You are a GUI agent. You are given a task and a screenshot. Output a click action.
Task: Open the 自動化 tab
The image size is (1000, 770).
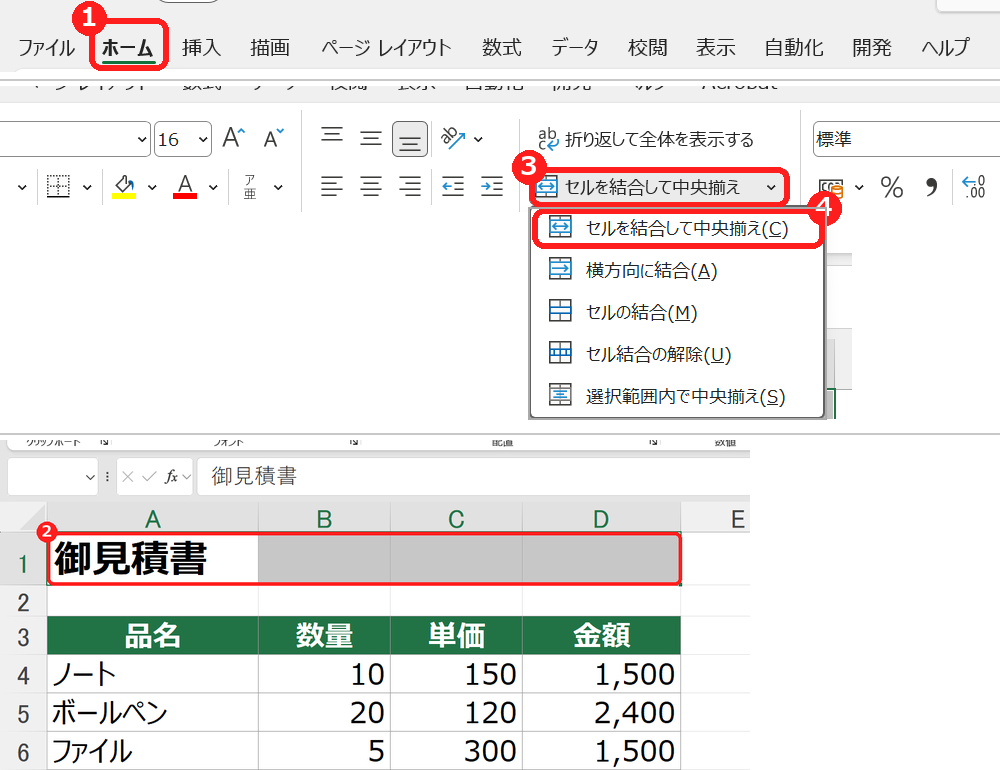pyautogui.click(x=794, y=48)
